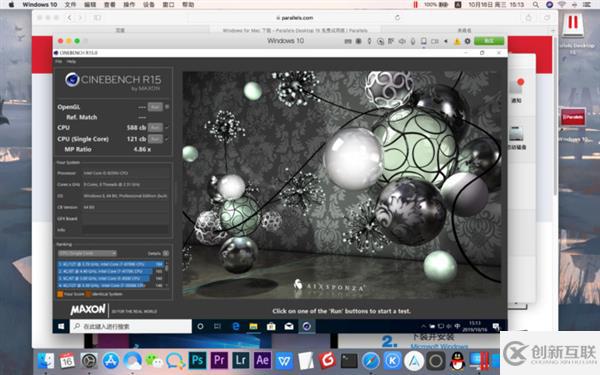Open WPS Office from the Dock

pos(284,360)
